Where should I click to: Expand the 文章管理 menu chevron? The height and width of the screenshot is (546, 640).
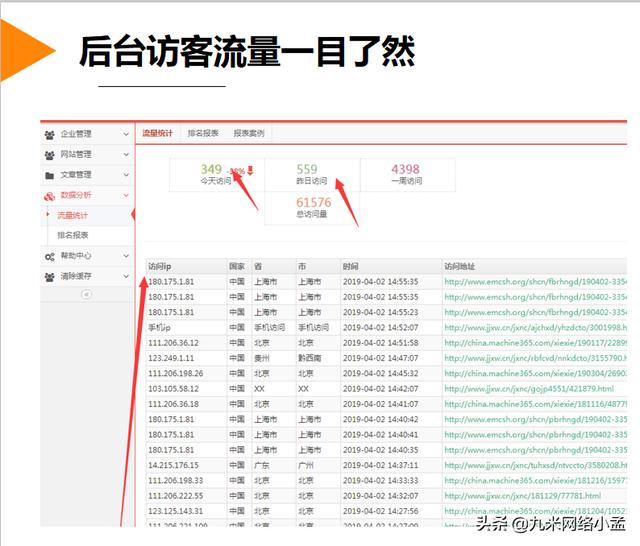pyautogui.click(x=126, y=175)
